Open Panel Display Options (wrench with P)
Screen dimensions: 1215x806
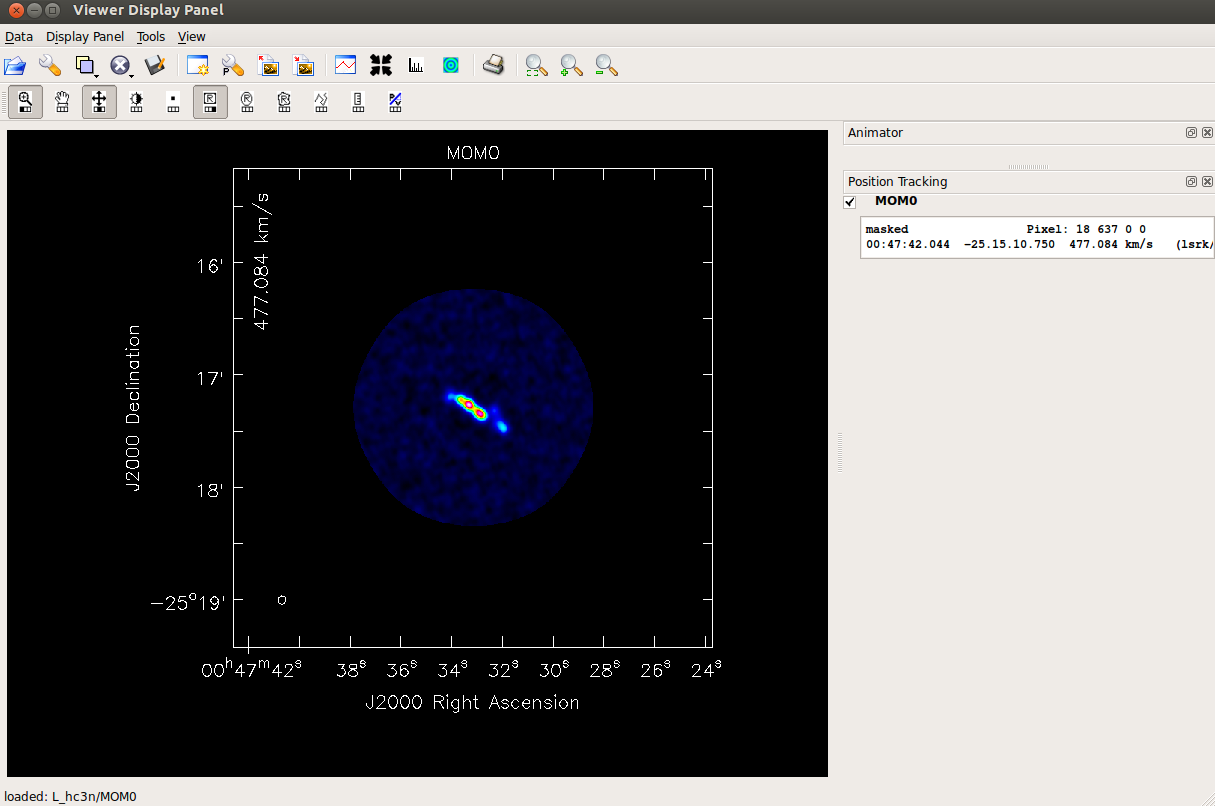233,66
